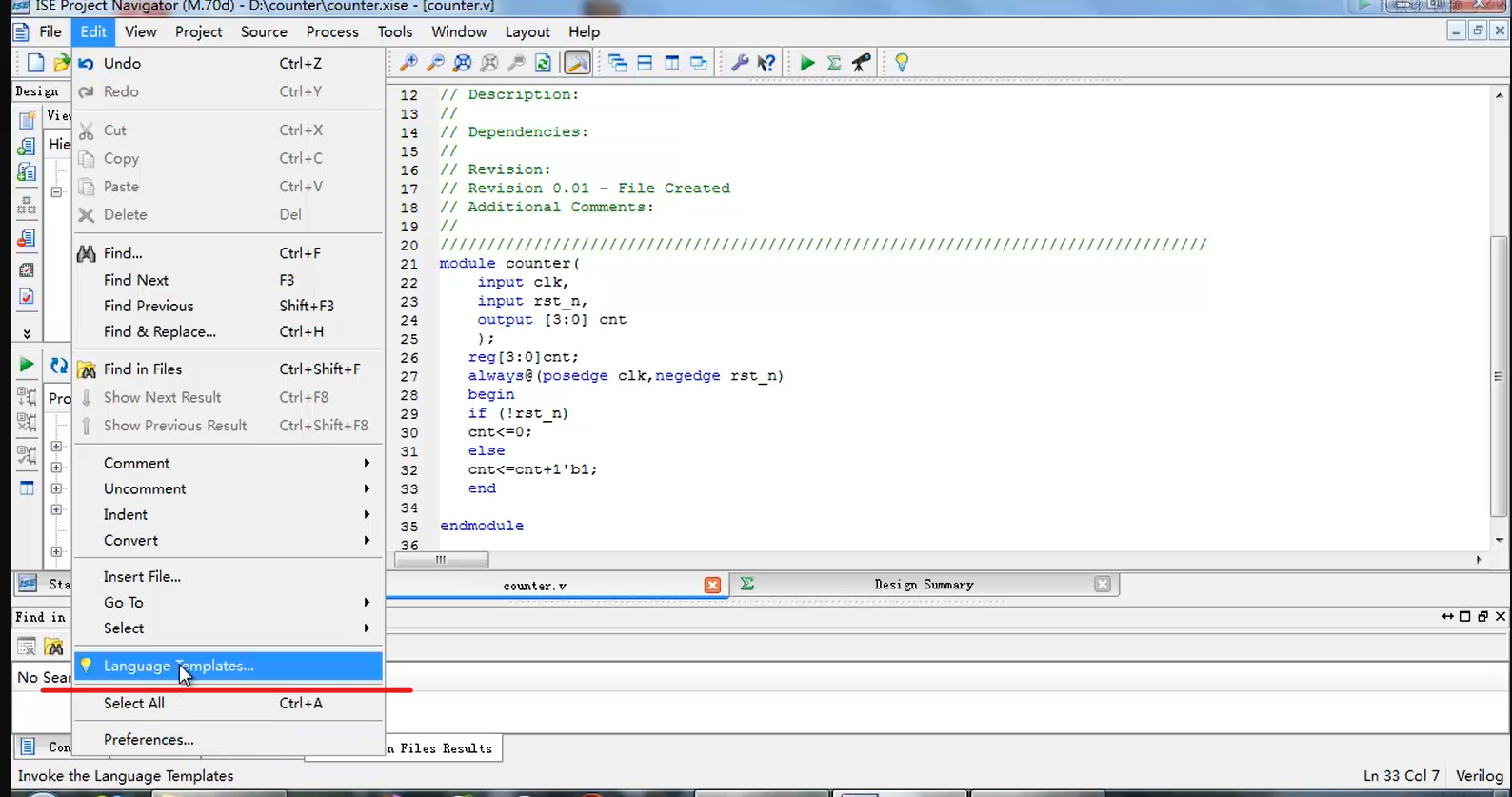Choose Insert File... menu entry

[229, 576]
